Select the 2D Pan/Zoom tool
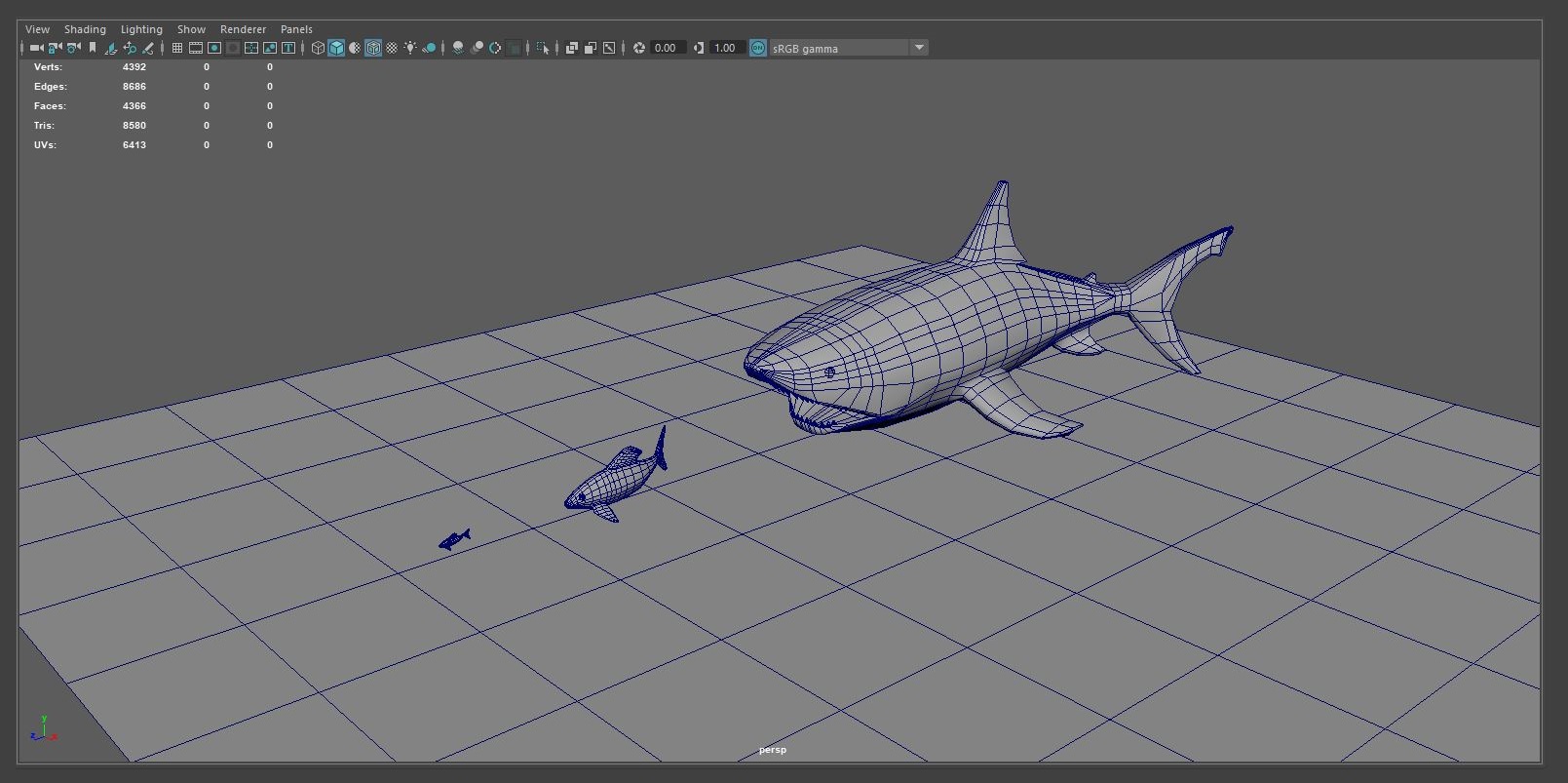Viewport: 1568px width, 783px height. tap(130, 48)
